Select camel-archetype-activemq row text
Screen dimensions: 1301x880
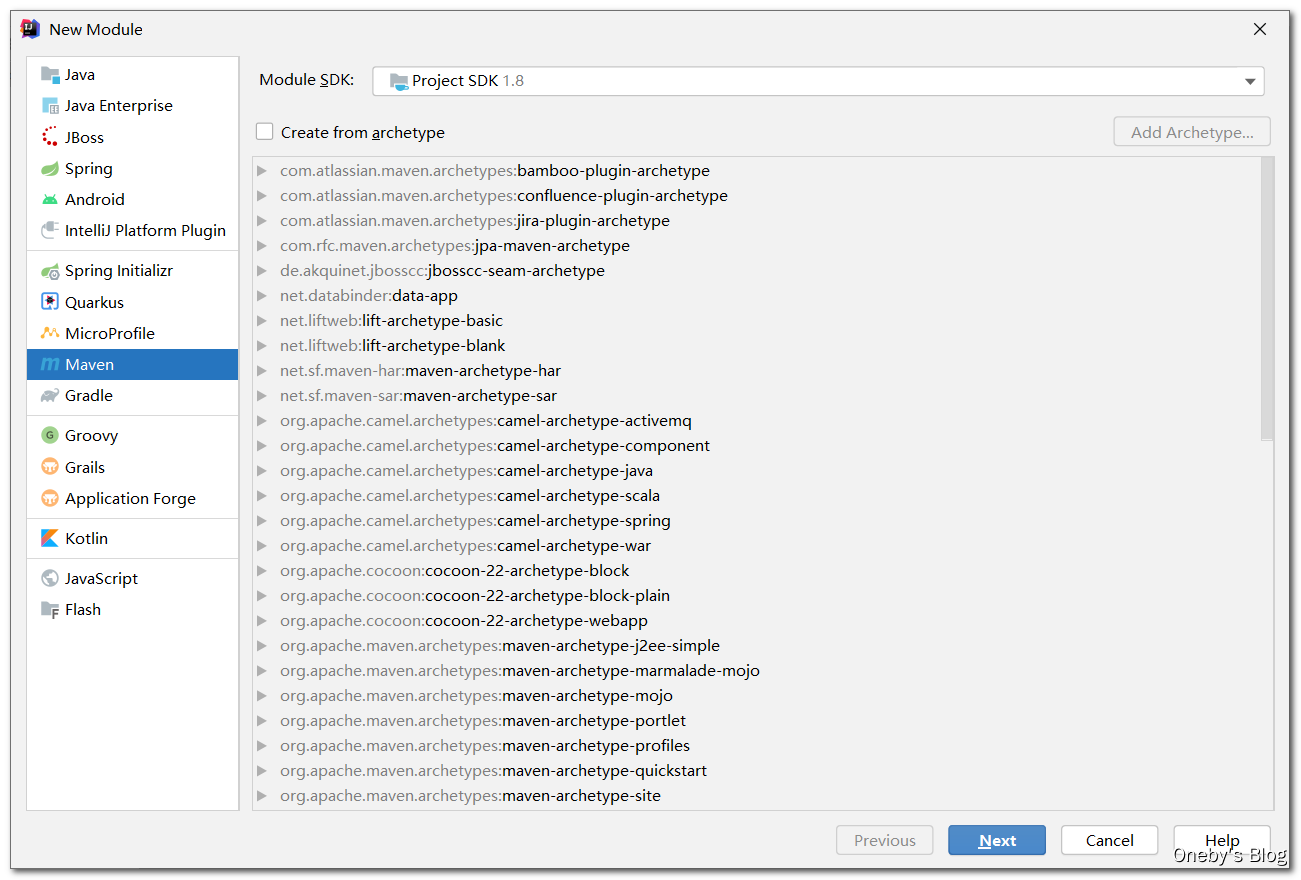click(486, 421)
